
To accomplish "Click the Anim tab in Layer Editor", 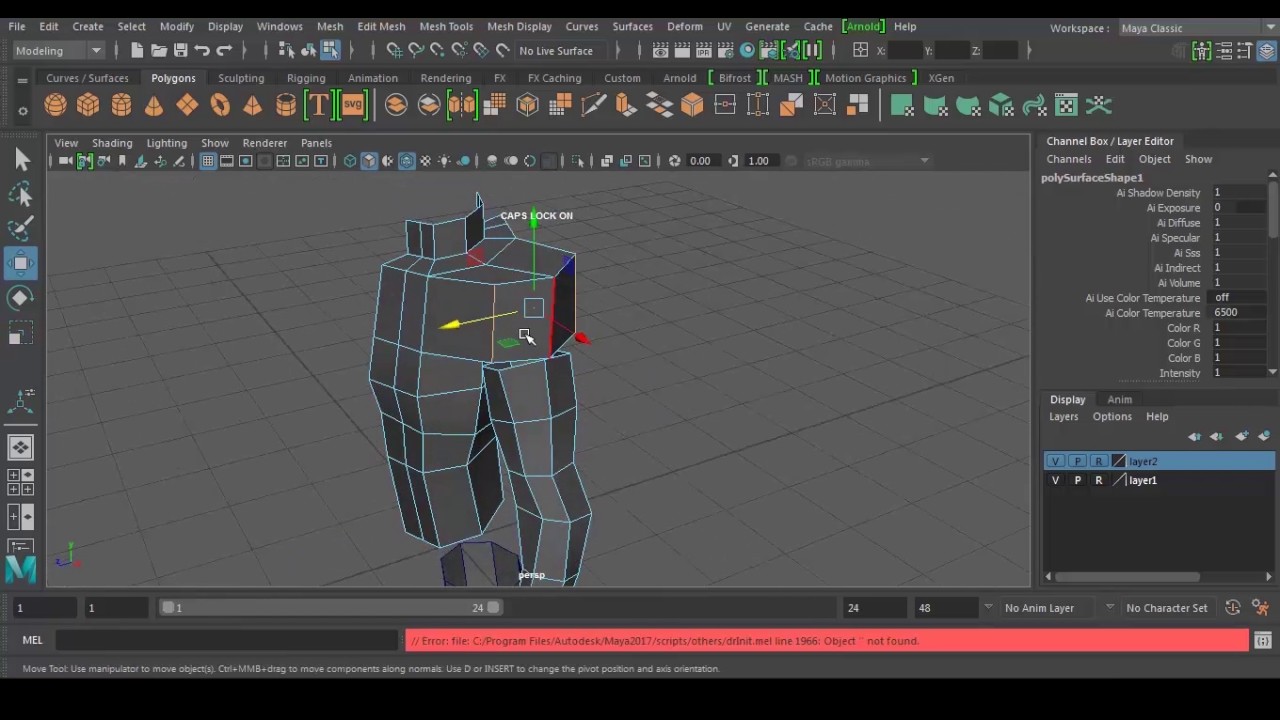I will coord(1119,400).
